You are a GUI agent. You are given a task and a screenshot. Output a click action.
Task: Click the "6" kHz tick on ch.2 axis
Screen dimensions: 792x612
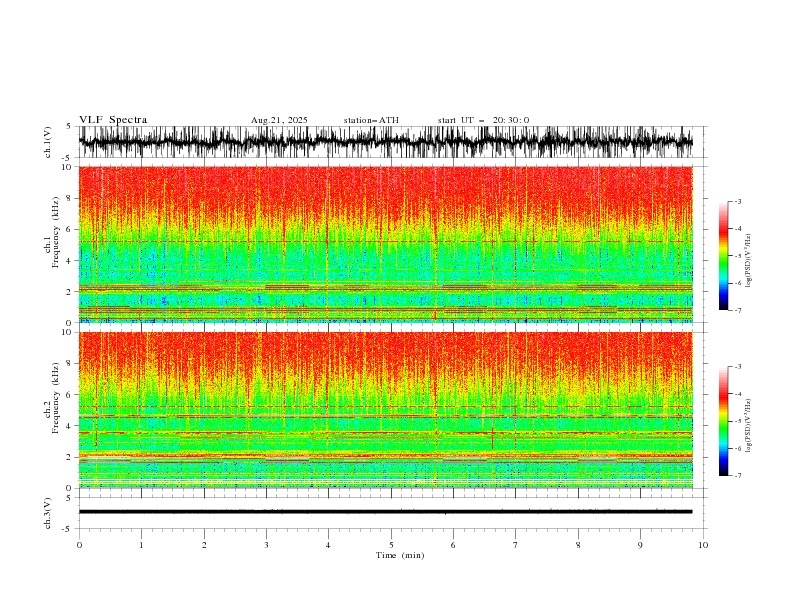tap(70, 395)
